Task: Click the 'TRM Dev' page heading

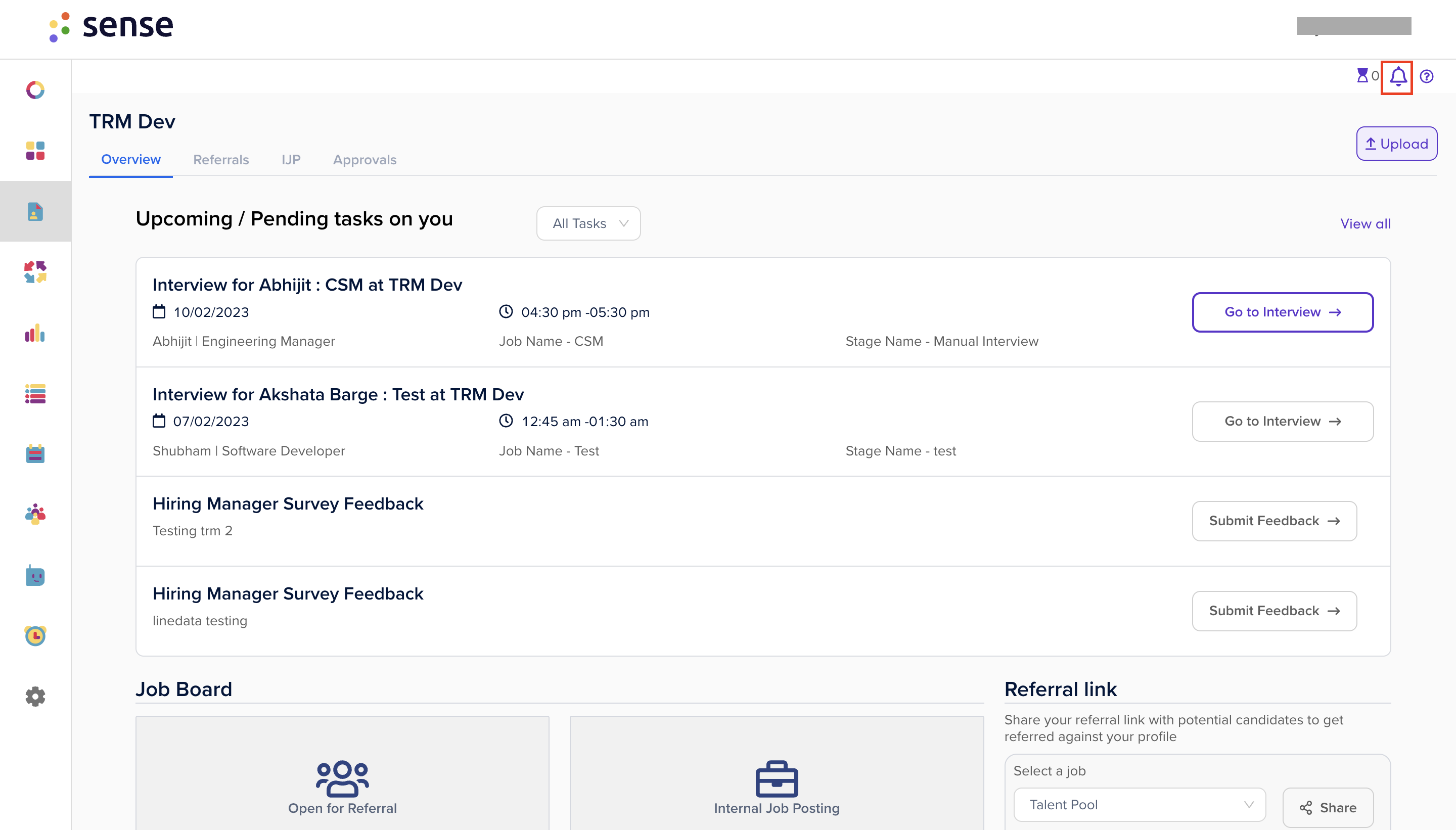Action: pyautogui.click(x=131, y=121)
